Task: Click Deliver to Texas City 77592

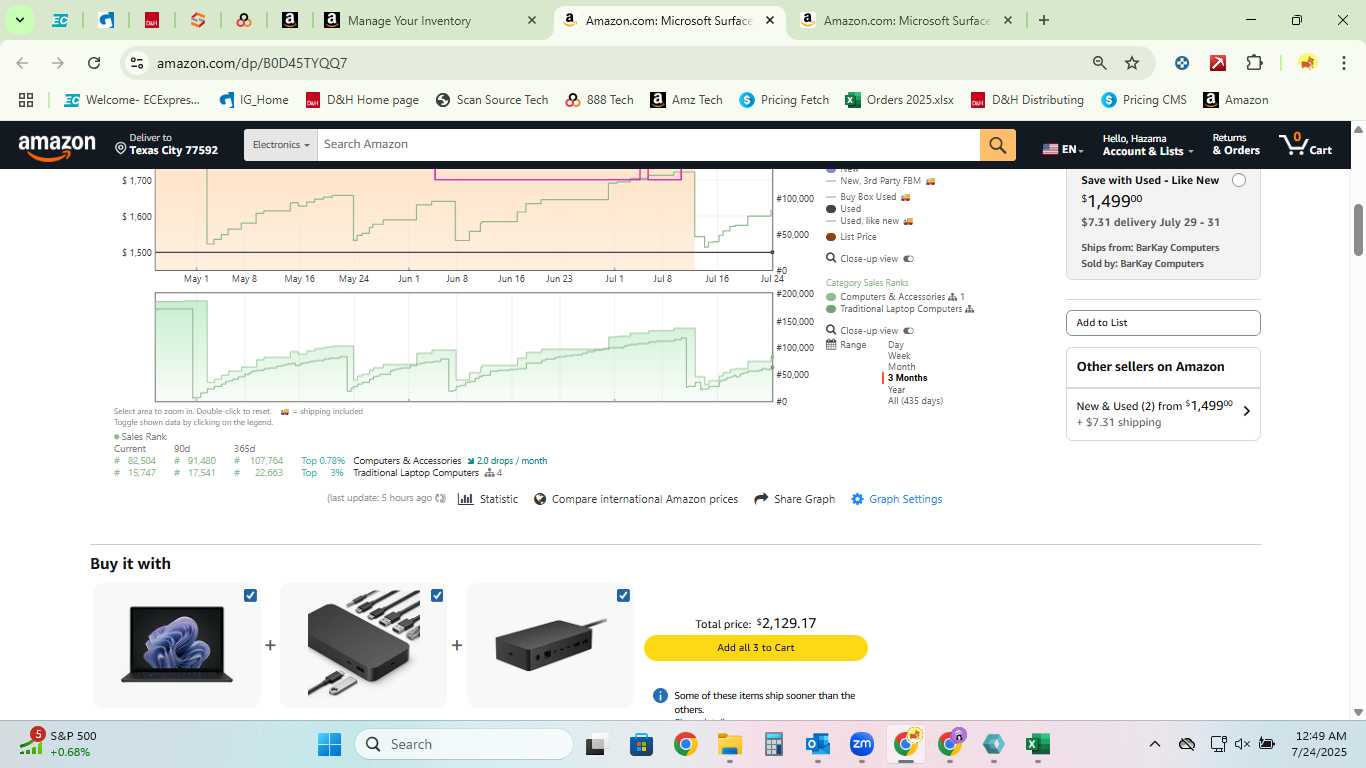Action: [166, 145]
